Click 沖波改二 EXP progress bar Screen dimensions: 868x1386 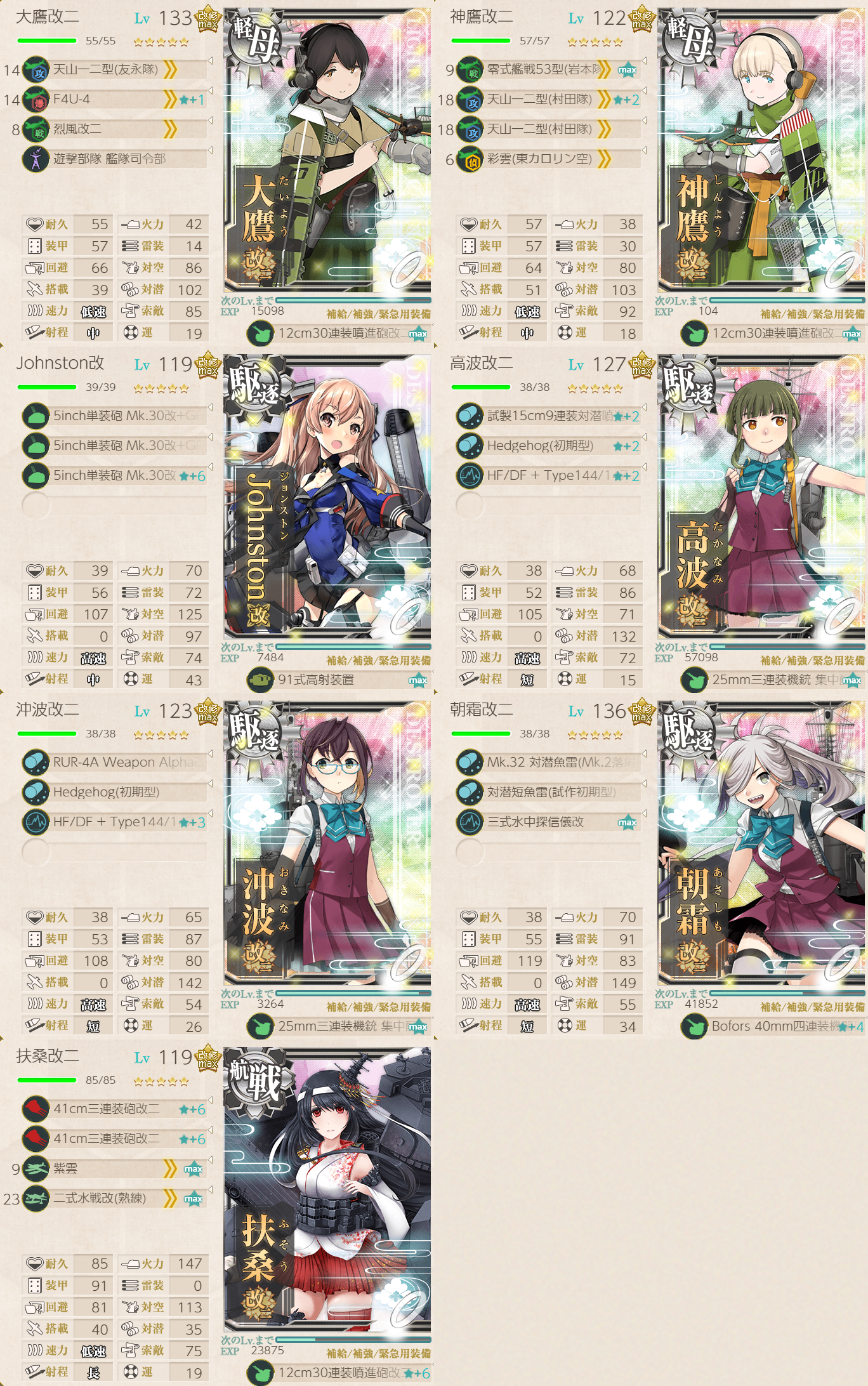click(353, 993)
